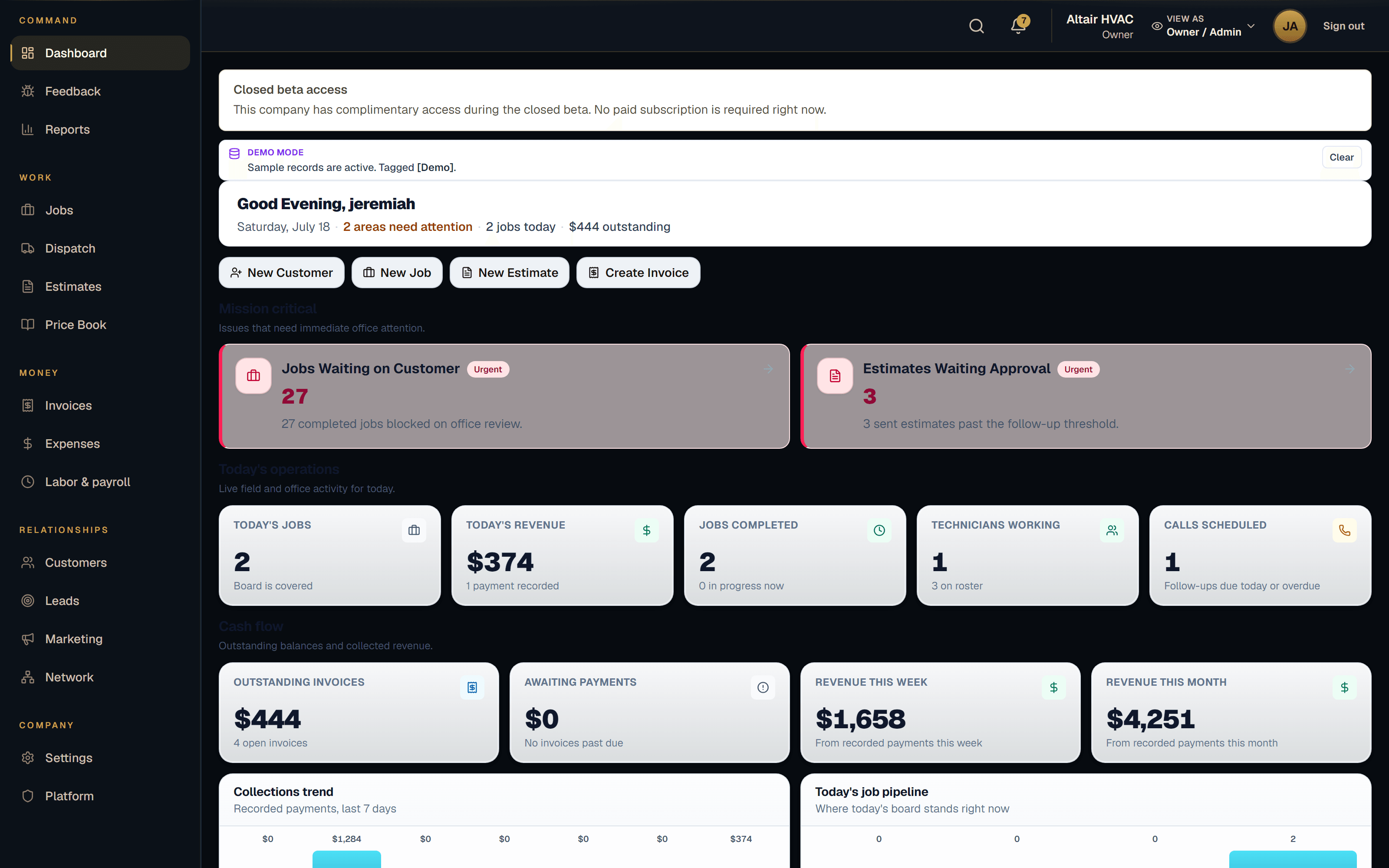Click the Estimates Waiting Approval document icon

(x=835, y=376)
